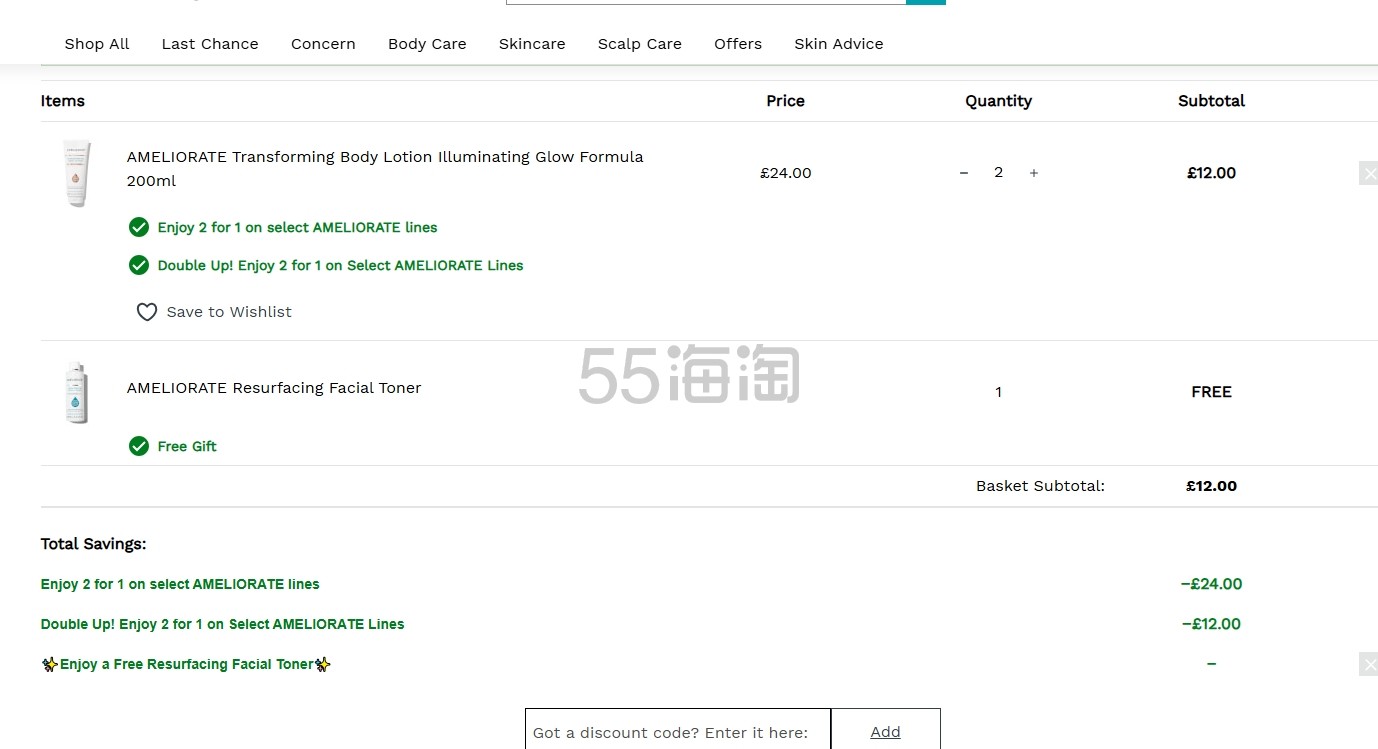1378x749 pixels.
Task: Go to the Scalp Care section
Action: pos(640,44)
